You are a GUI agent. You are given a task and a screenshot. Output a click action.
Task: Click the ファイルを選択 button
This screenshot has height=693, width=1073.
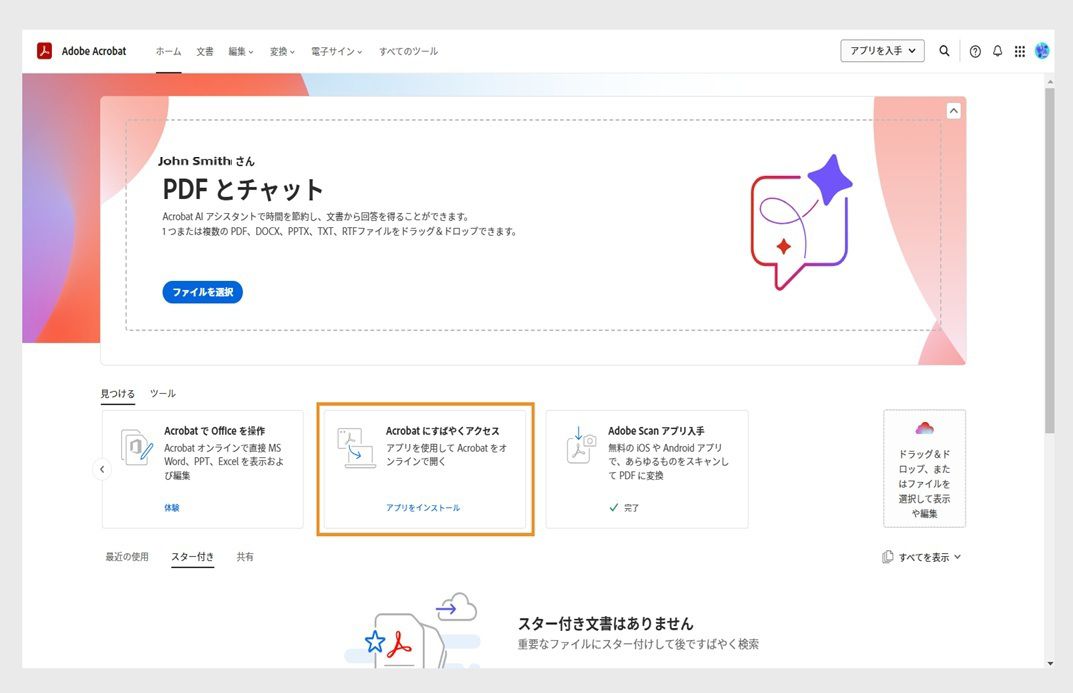click(201, 292)
